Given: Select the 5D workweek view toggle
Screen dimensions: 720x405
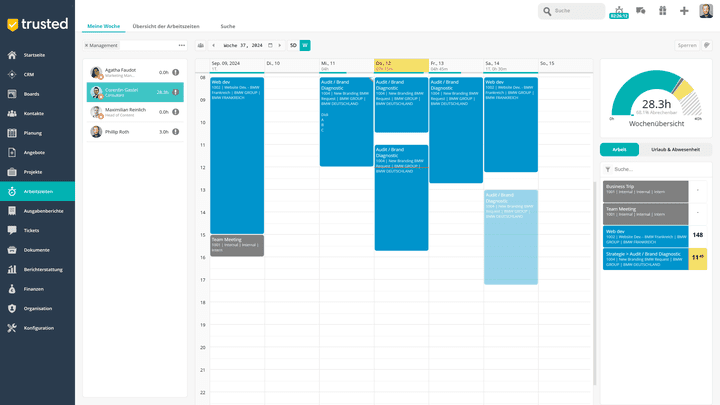Looking at the screenshot, I should [293, 45].
